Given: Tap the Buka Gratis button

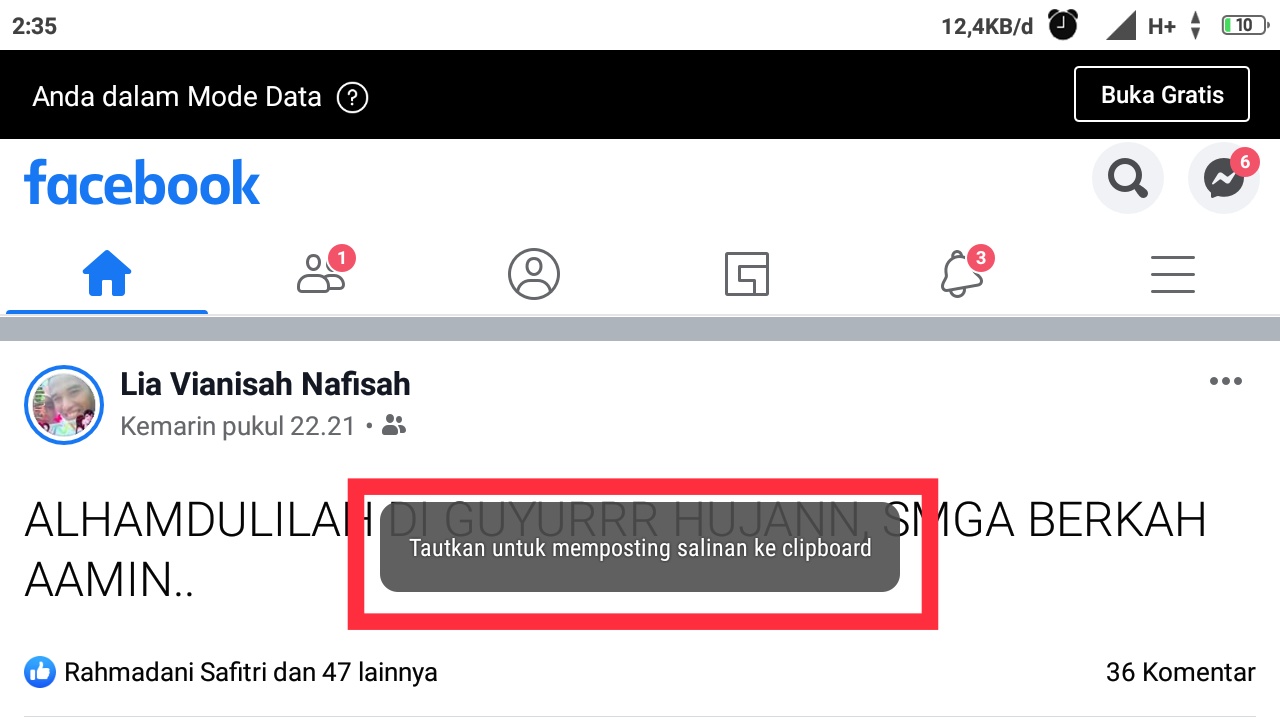Looking at the screenshot, I should pyautogui.click(x=1162, y=95).
